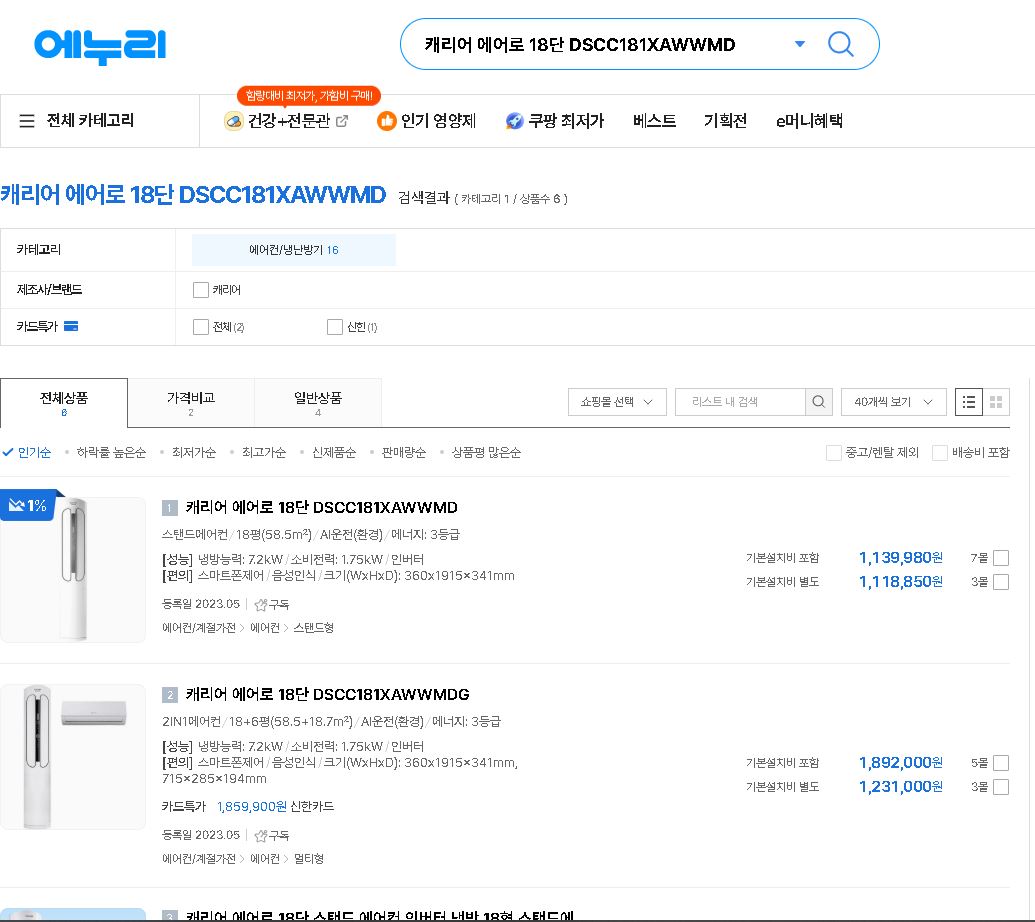The height and width of the screenshot is (922, 1035).
Task: Sort by 판매량순
Action: (x=403, y=452)
